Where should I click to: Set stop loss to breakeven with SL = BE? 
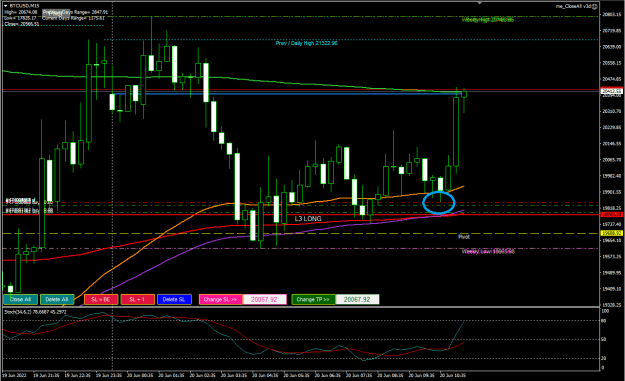point(101,299)
